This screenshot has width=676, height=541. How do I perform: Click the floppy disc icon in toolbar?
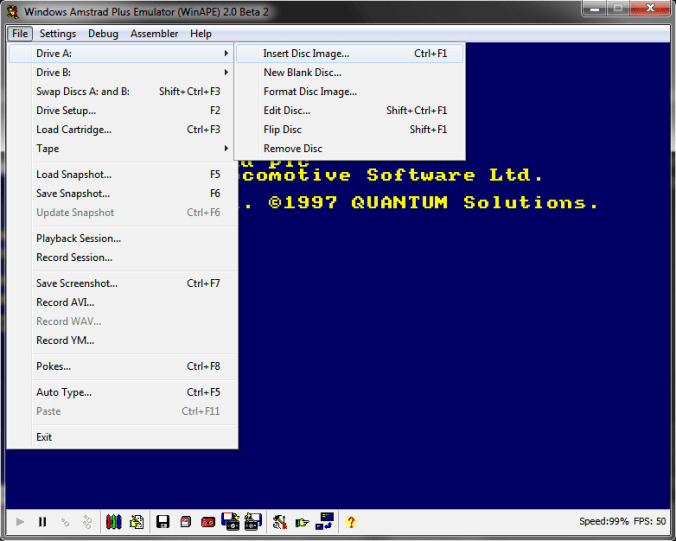(162, 522)
